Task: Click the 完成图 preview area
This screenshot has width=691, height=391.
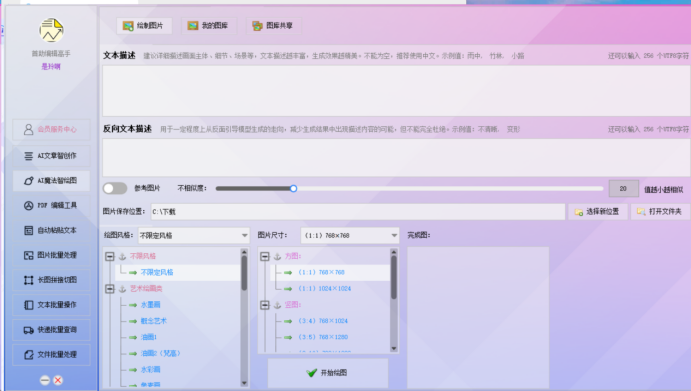Action: (478, 317)
